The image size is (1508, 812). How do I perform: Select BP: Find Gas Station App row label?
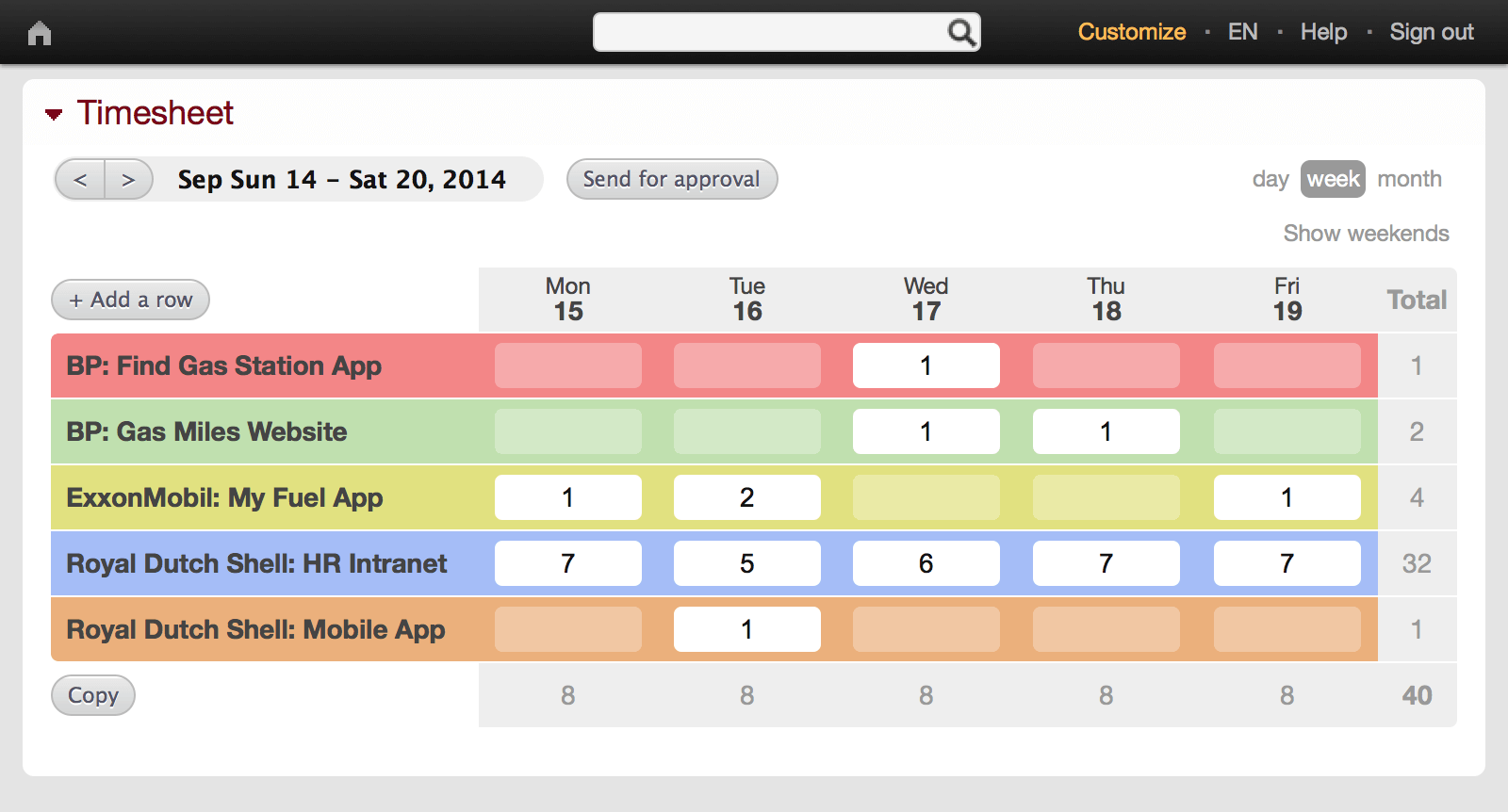click(224, 365)
